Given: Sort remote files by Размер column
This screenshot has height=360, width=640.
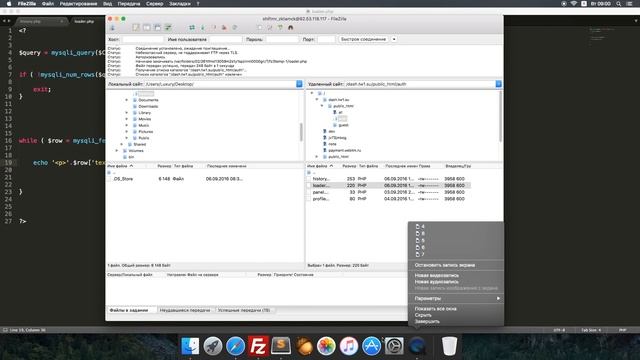Looking at the screenshot, I should (x=349, y=166).
